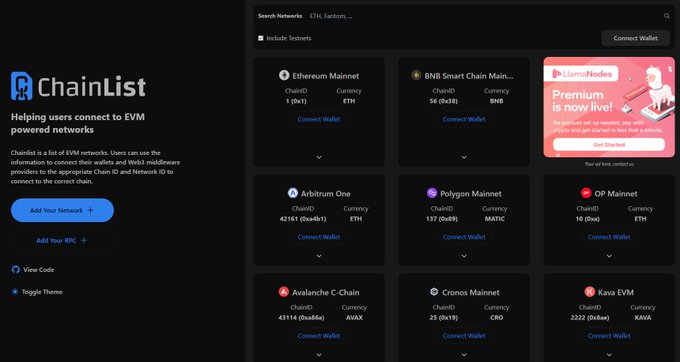
Task: Click the 'Kava EVM' title text
Action: (616, 293)
